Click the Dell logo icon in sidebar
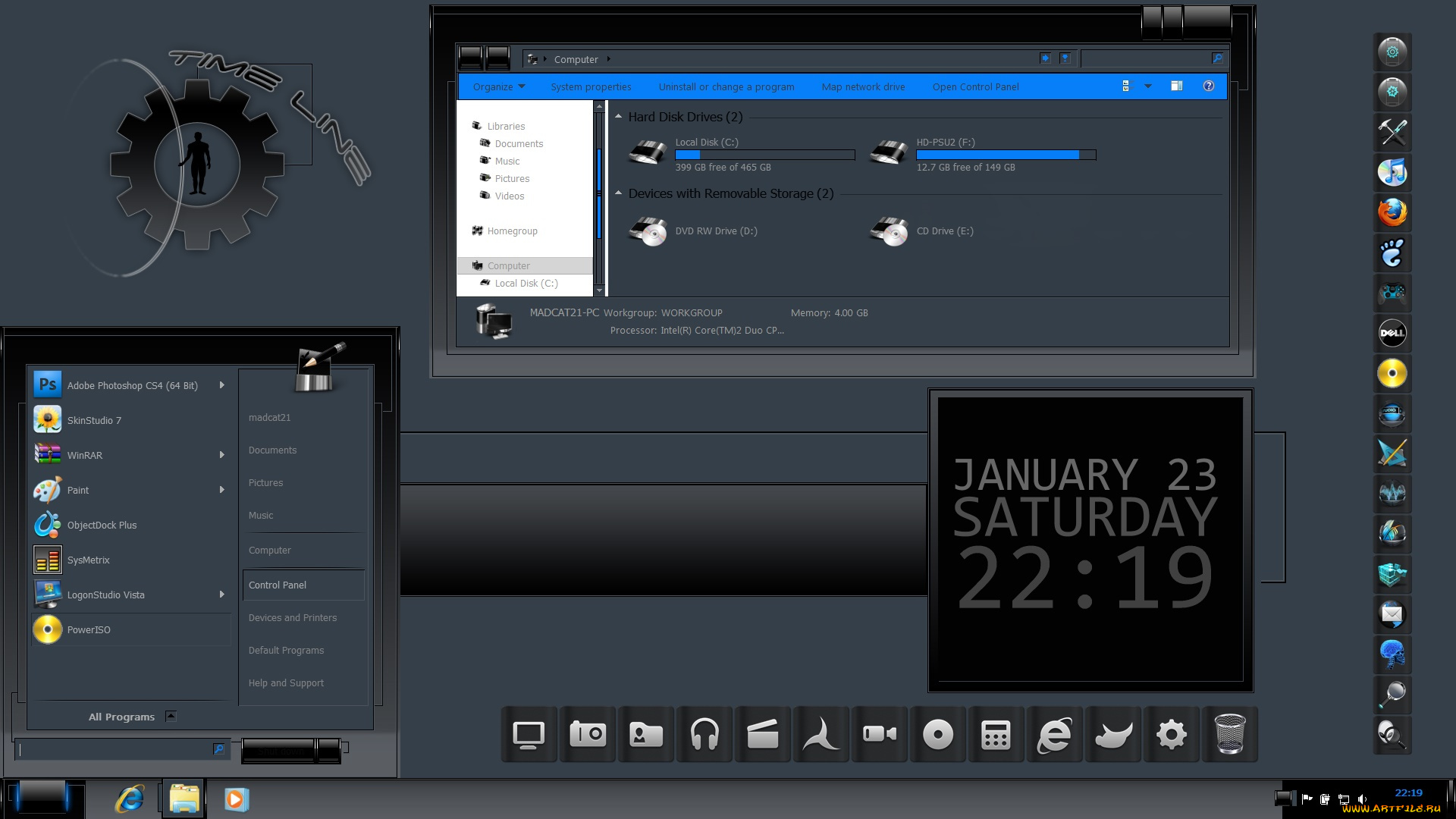 (1392, 333)
